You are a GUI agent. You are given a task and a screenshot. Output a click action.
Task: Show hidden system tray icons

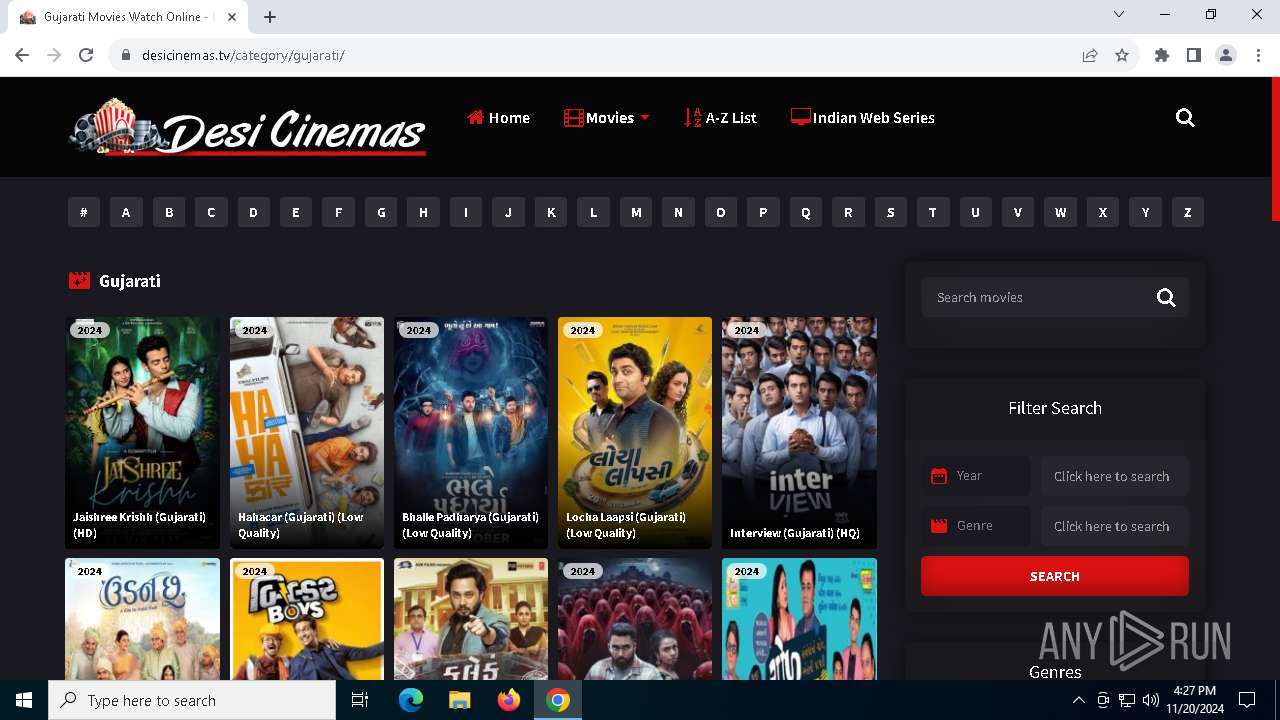(1078, 700)
